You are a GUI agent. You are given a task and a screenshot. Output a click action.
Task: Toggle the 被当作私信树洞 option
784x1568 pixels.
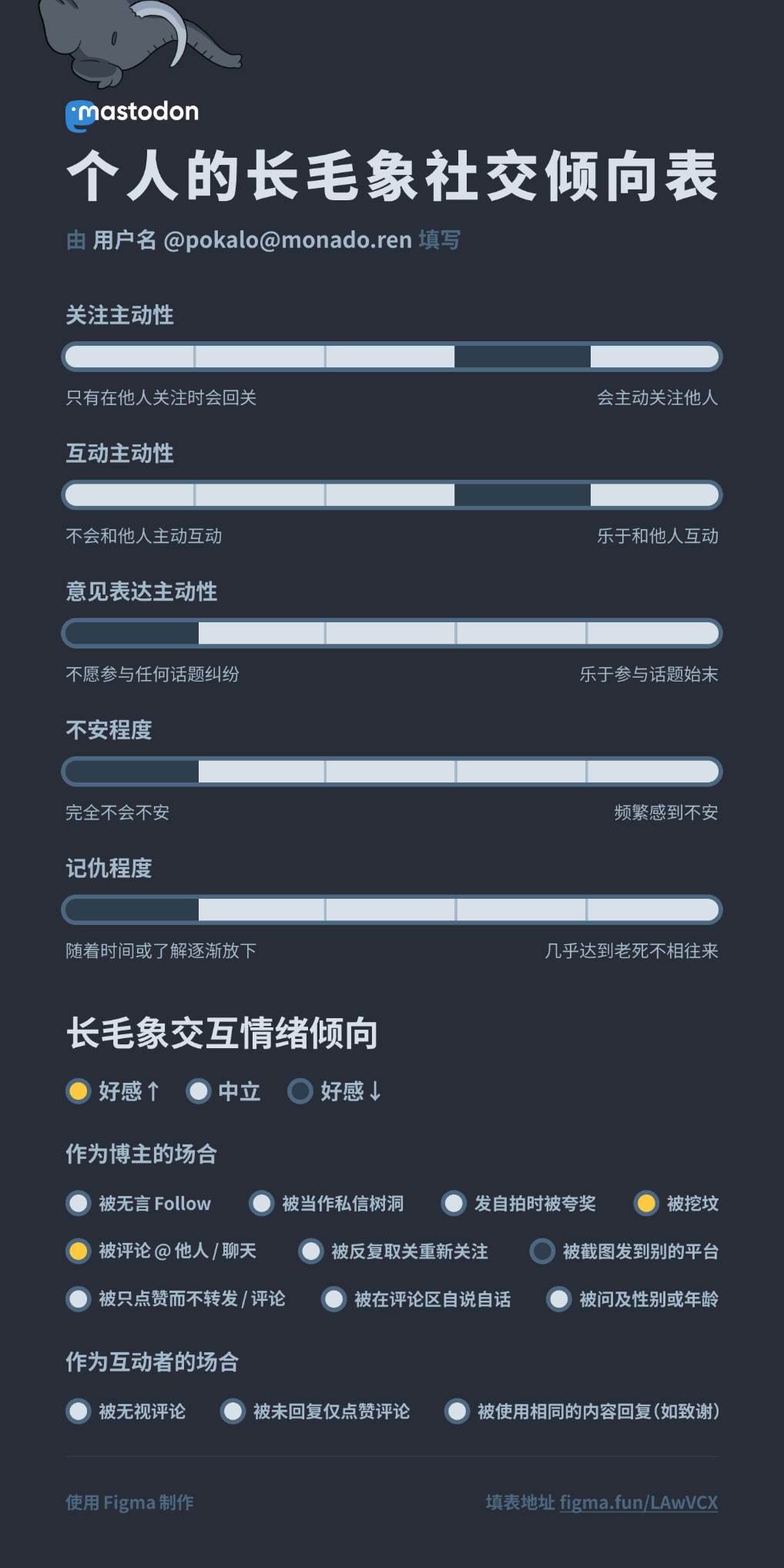[x=262, y=1203]
